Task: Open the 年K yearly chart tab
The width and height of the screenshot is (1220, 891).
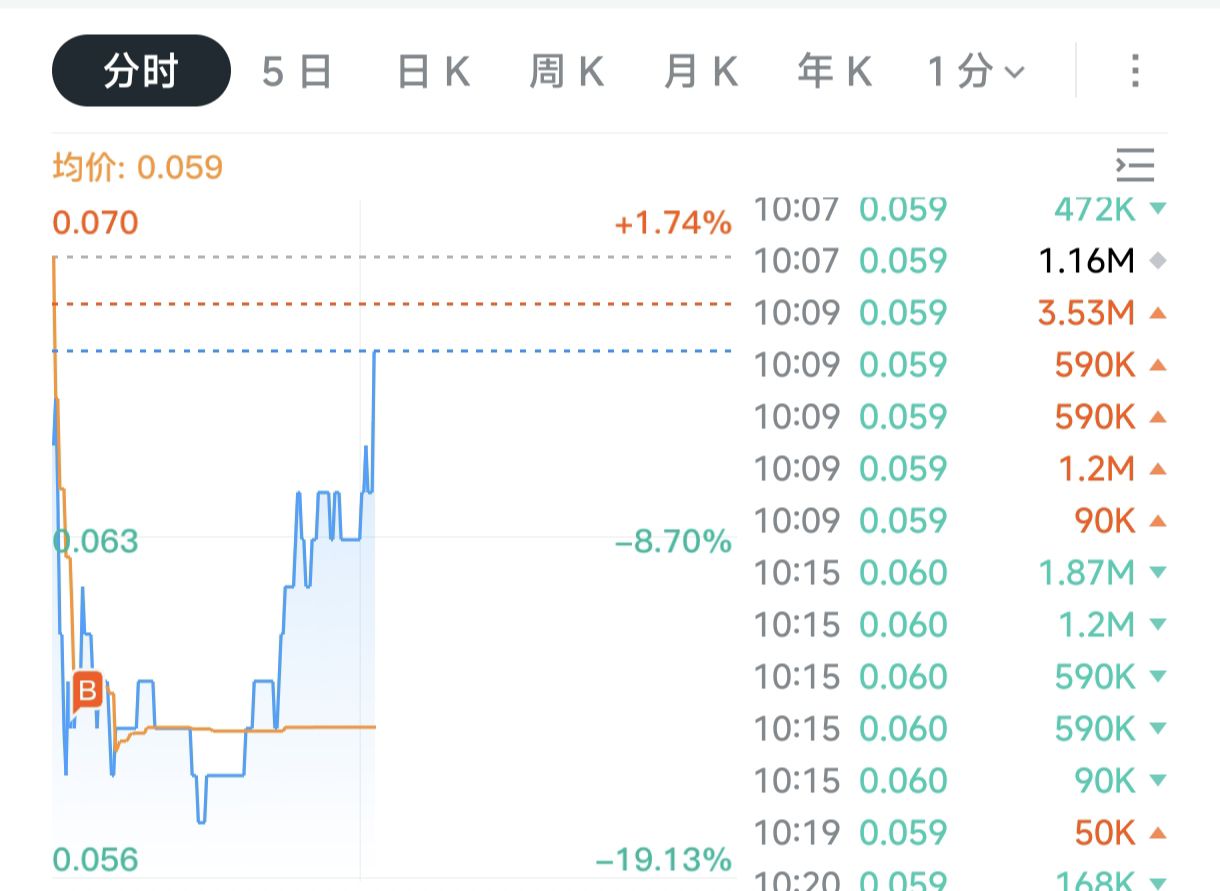Action: click(x=834, y=71)
